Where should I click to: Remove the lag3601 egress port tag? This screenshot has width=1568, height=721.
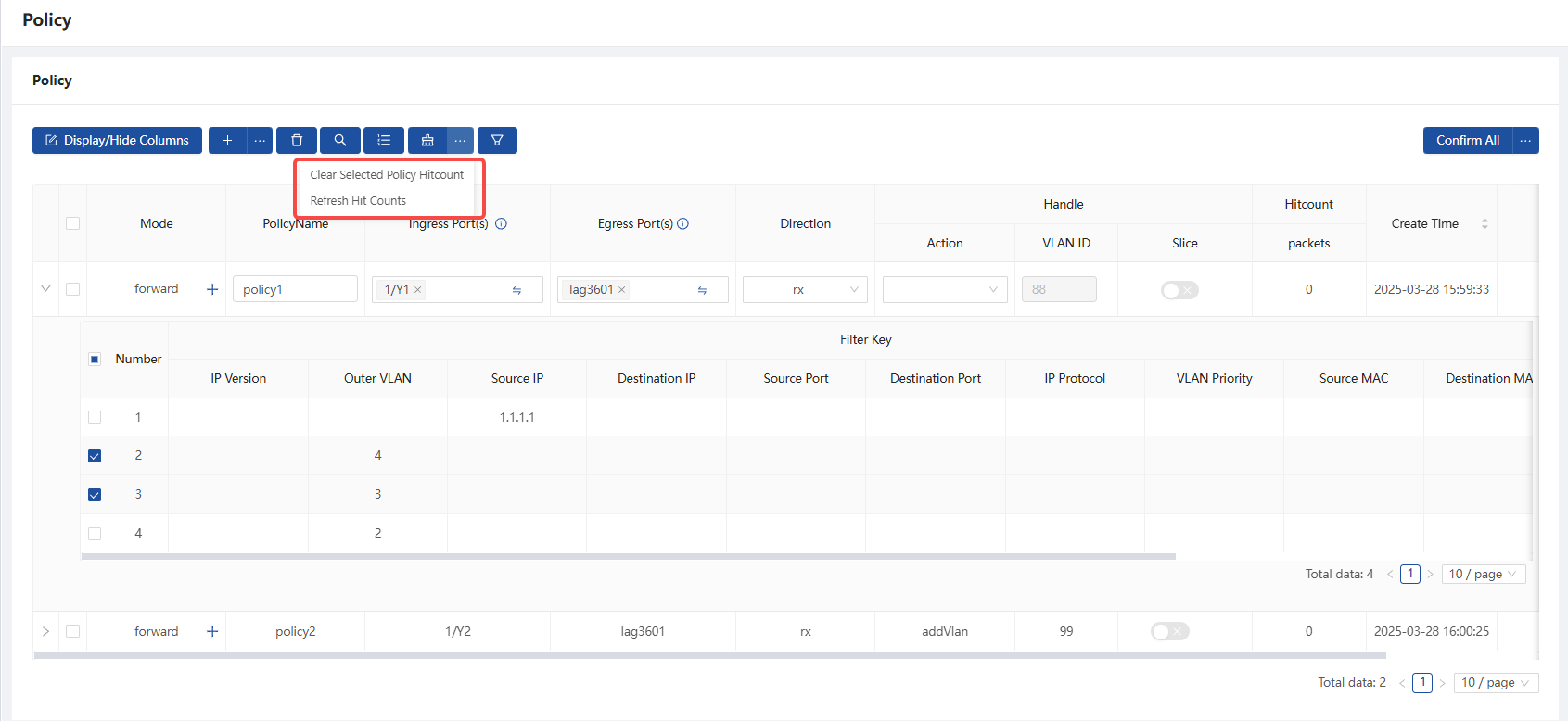pyautogui.click(x=622, y=290)
